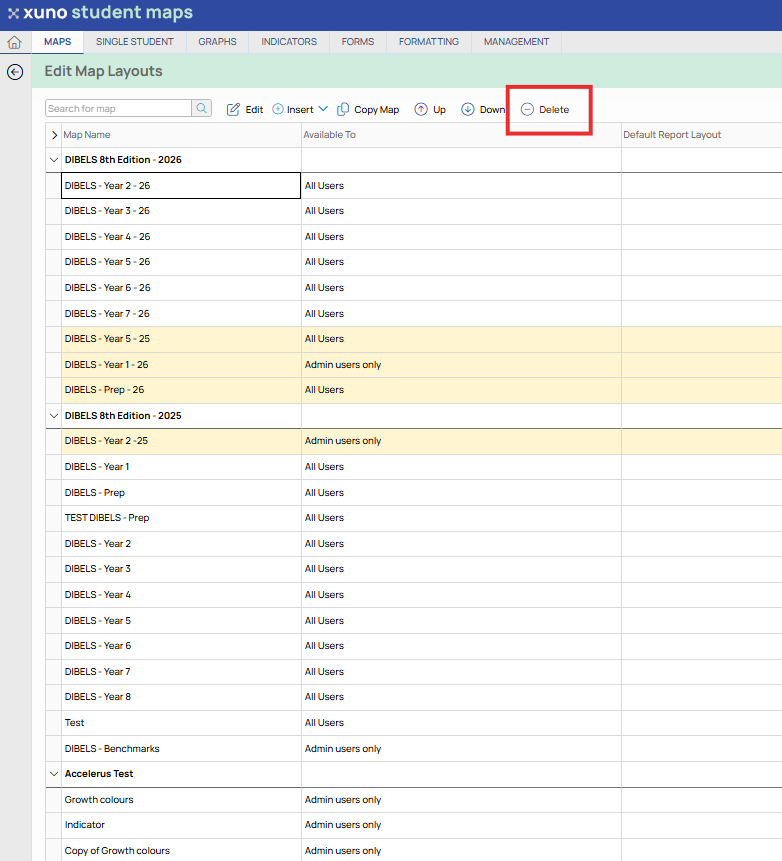Click the Up arrow icon
This screenshot has width=782, height=861.
tap(421, 109)
